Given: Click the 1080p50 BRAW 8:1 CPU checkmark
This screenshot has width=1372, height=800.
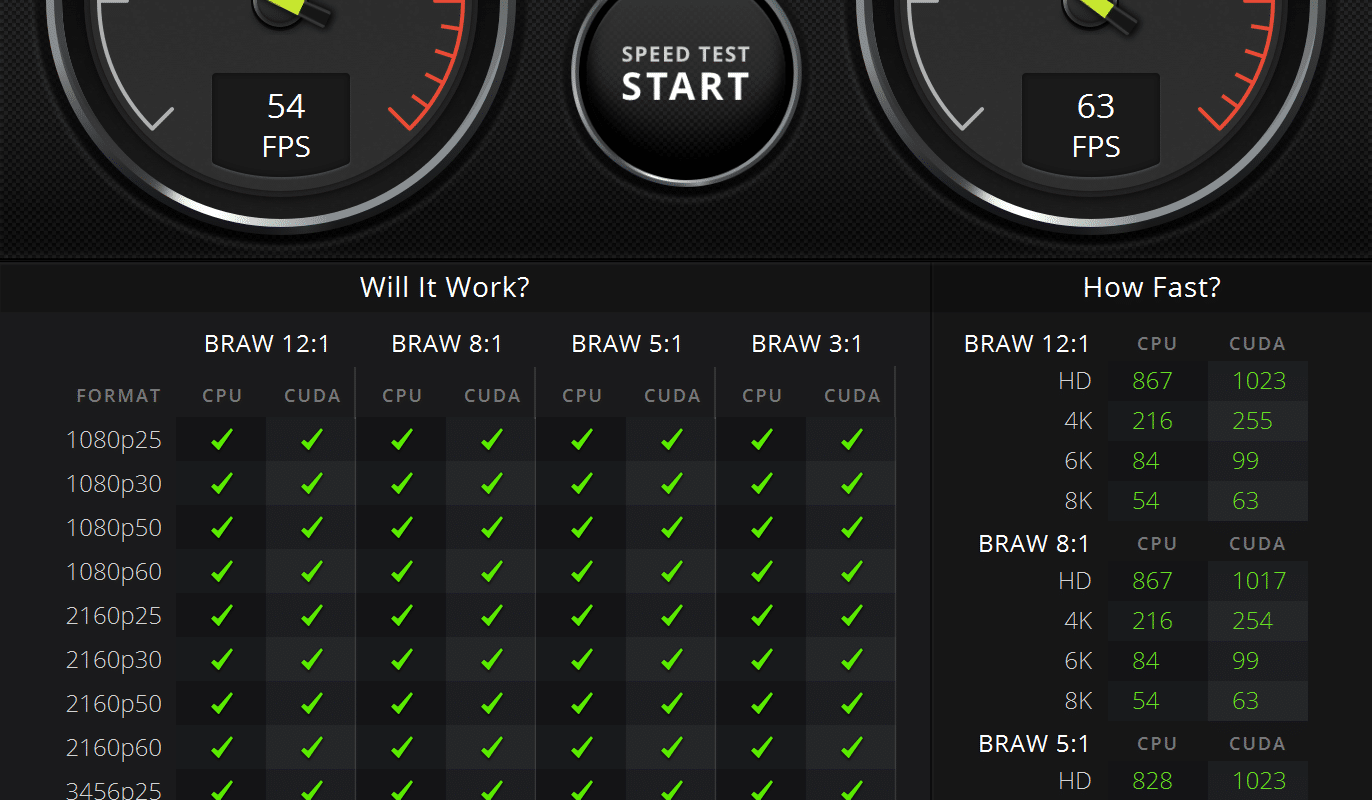Looking at the screenshot, I should [402, 527].
